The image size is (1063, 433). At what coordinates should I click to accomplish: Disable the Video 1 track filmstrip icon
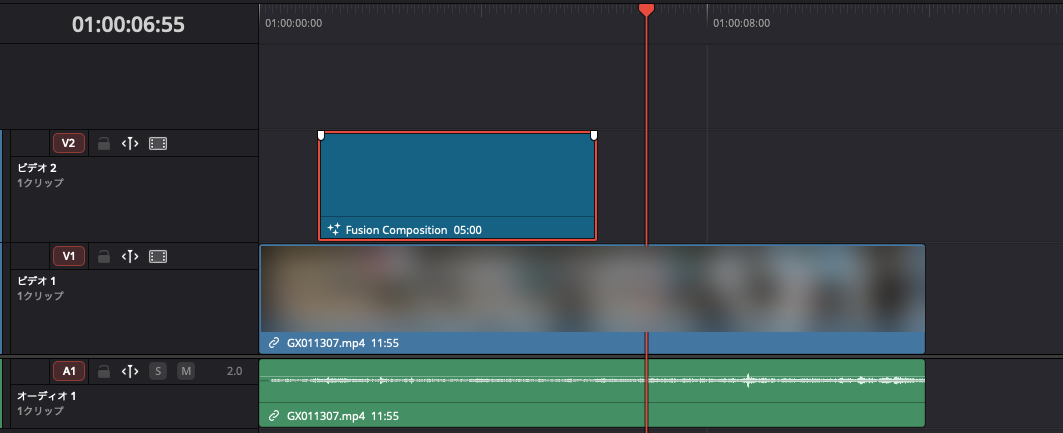158,257
